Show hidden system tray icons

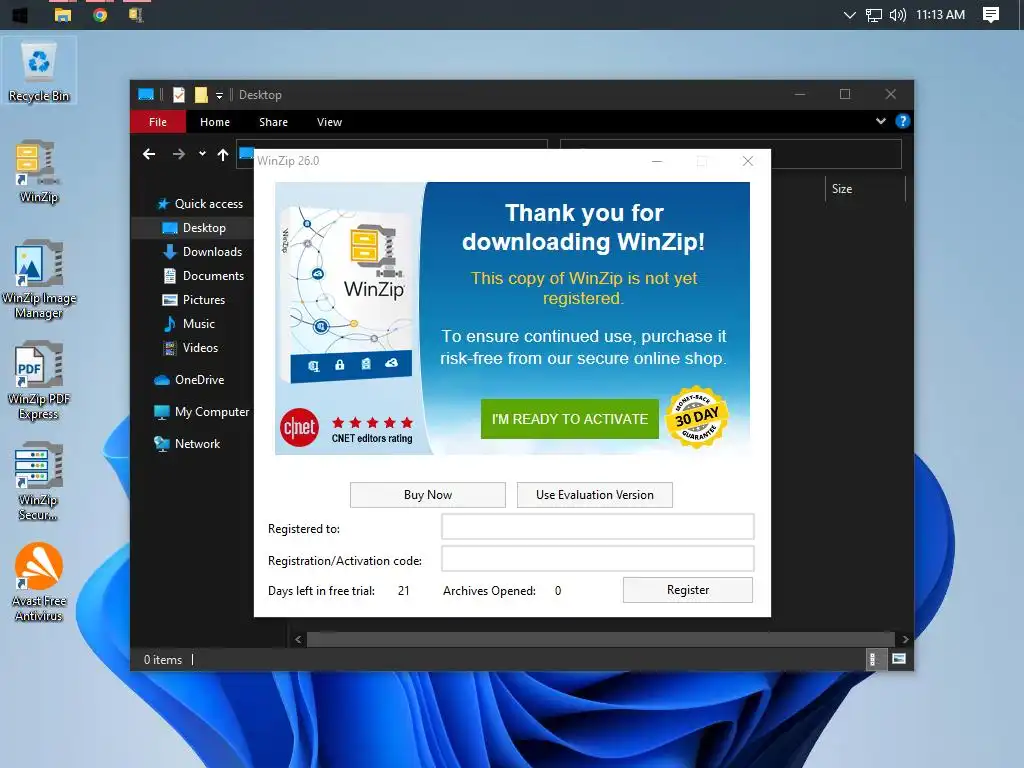[x=850, y=14]
